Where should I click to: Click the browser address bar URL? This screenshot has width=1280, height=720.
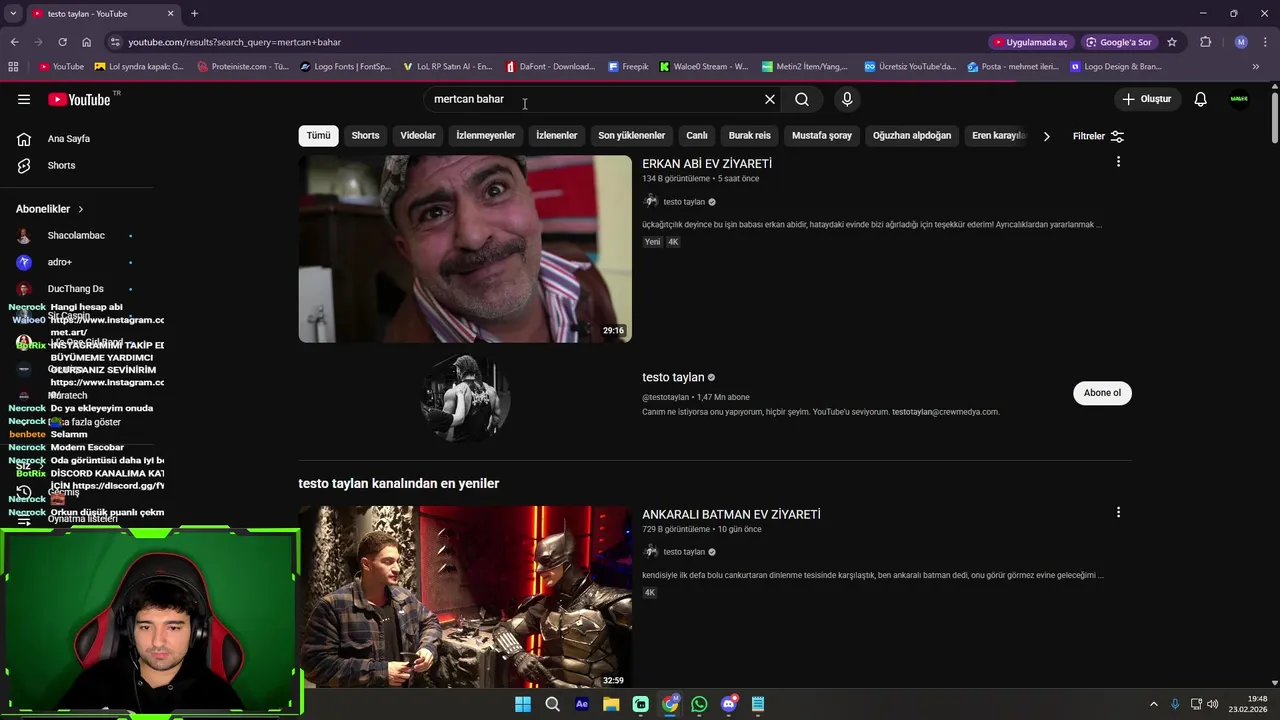(x=234, y=42)
